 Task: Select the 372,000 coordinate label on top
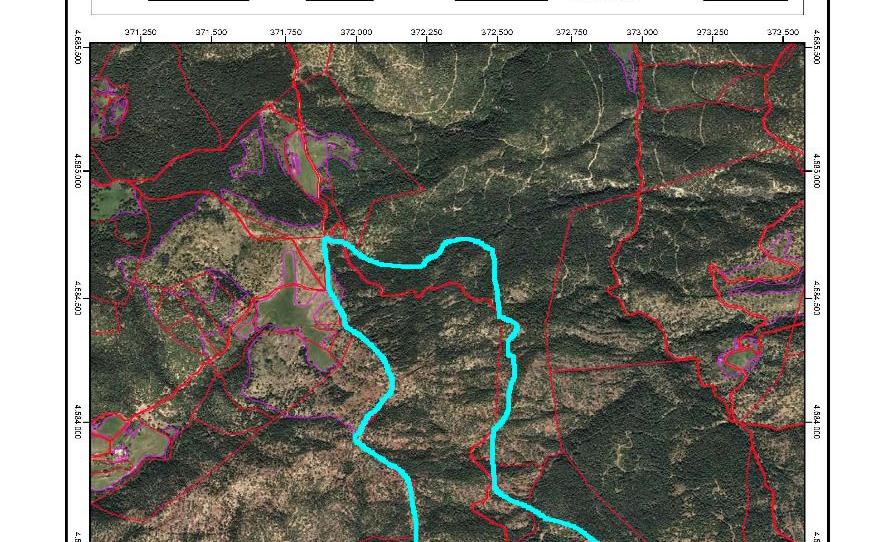tap(356, 32)
